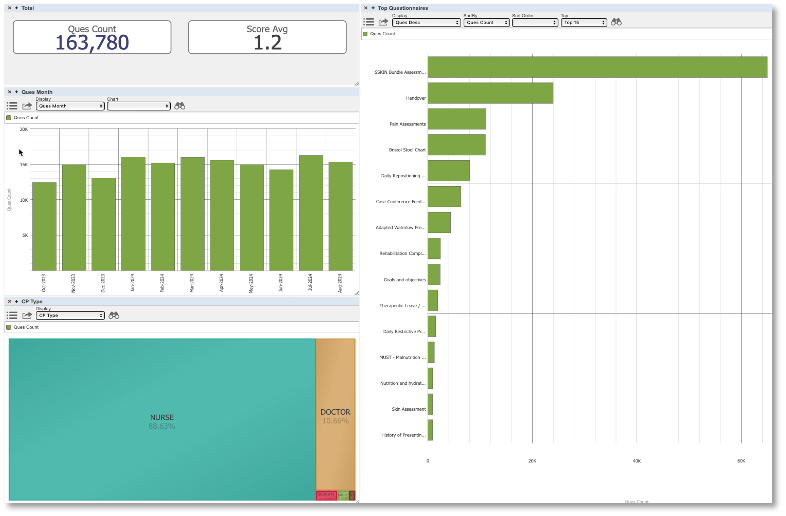
Task: Open list menu icon in Top Questionnaires panel
Action: click(369, 22)
